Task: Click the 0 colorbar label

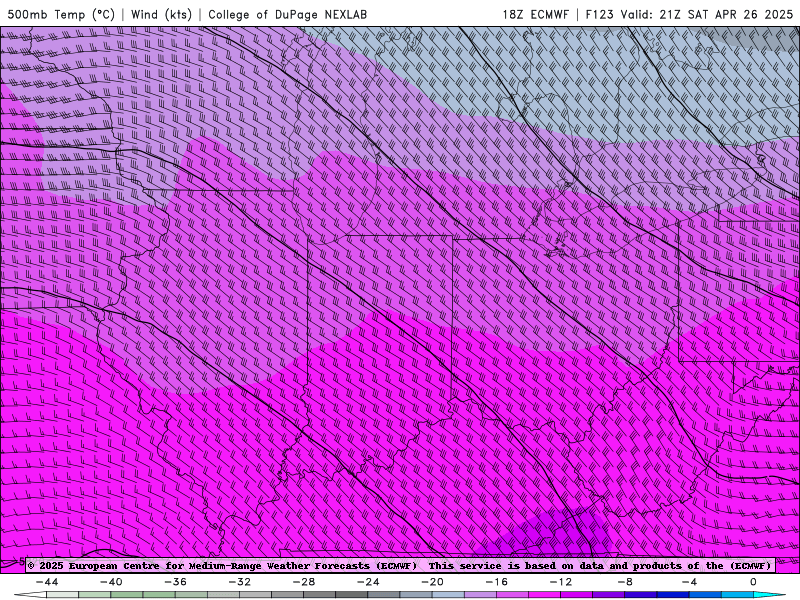Action: coord(754,582)
